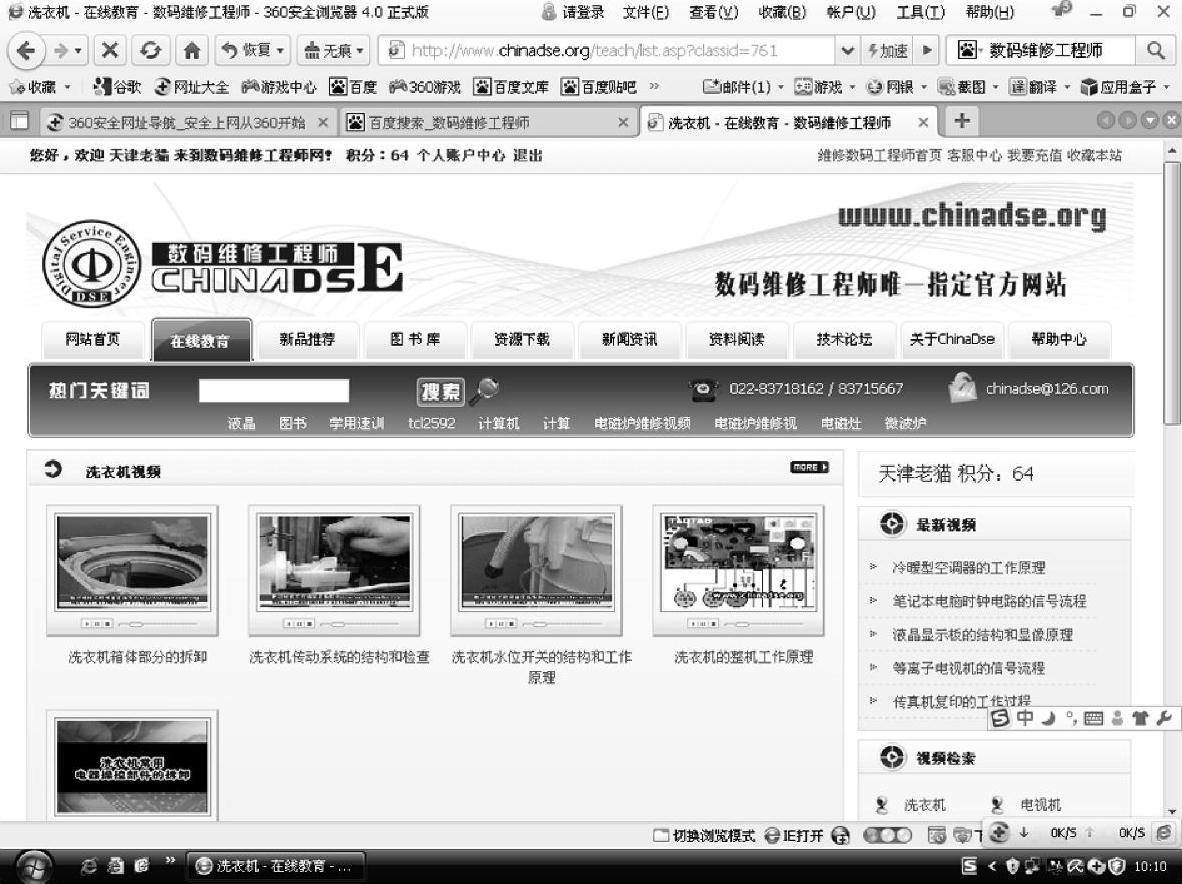Open the 谷歌 bookmark

117,87
